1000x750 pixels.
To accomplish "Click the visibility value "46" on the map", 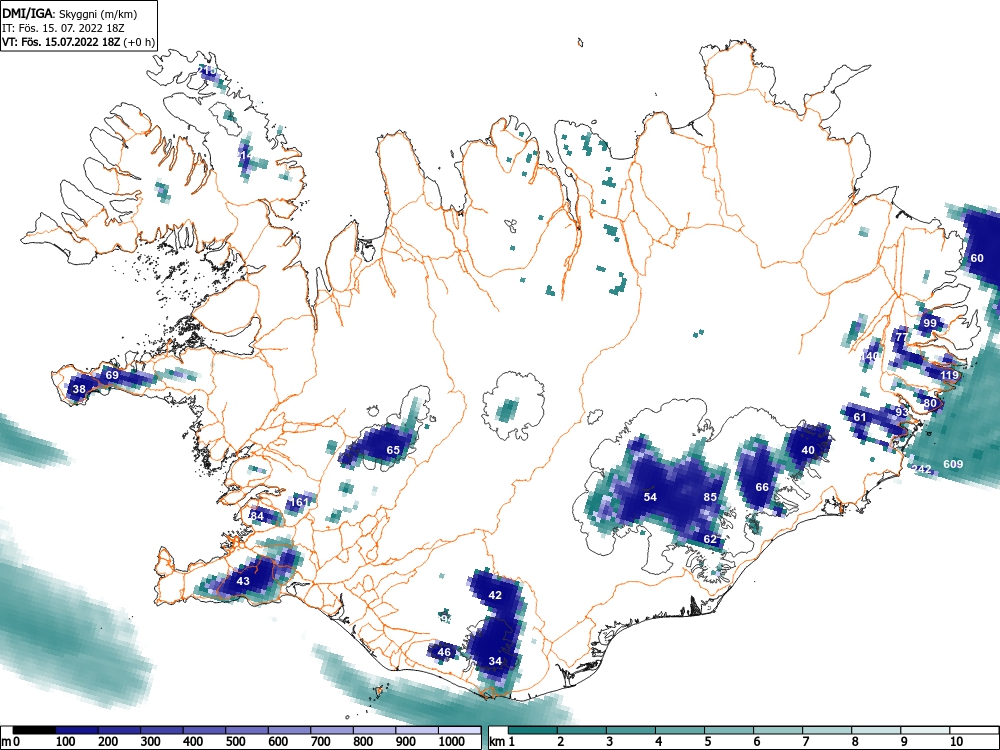I will tap(444, 652).
